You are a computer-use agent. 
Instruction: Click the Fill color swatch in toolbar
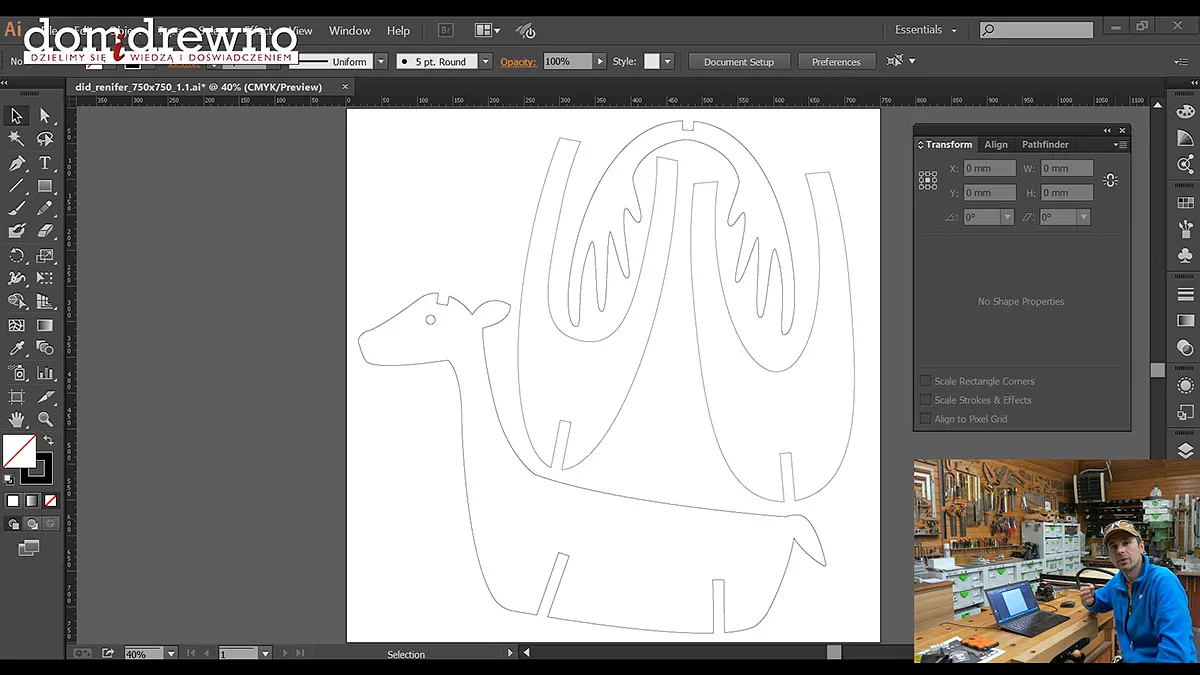(x=19, y=451)
